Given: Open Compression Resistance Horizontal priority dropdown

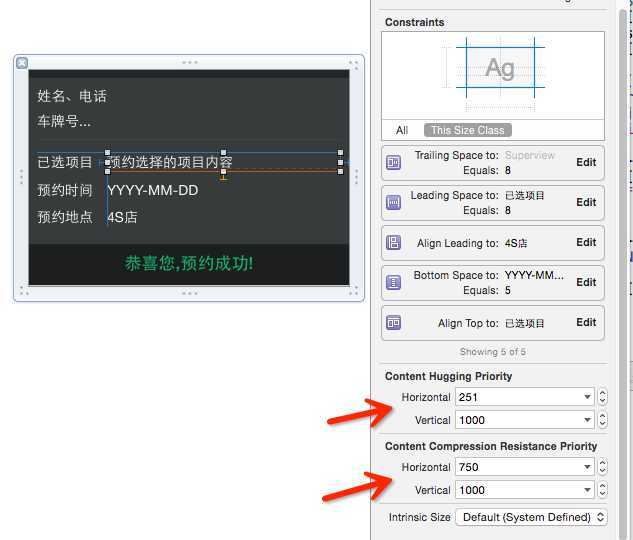Looking at the screenshot, I should 587,467.
